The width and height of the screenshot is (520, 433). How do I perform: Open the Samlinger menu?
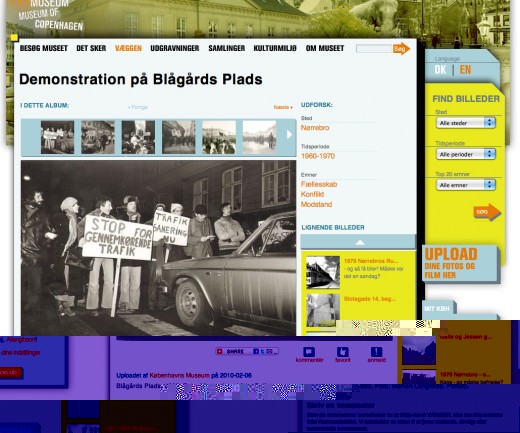point(227,48)
